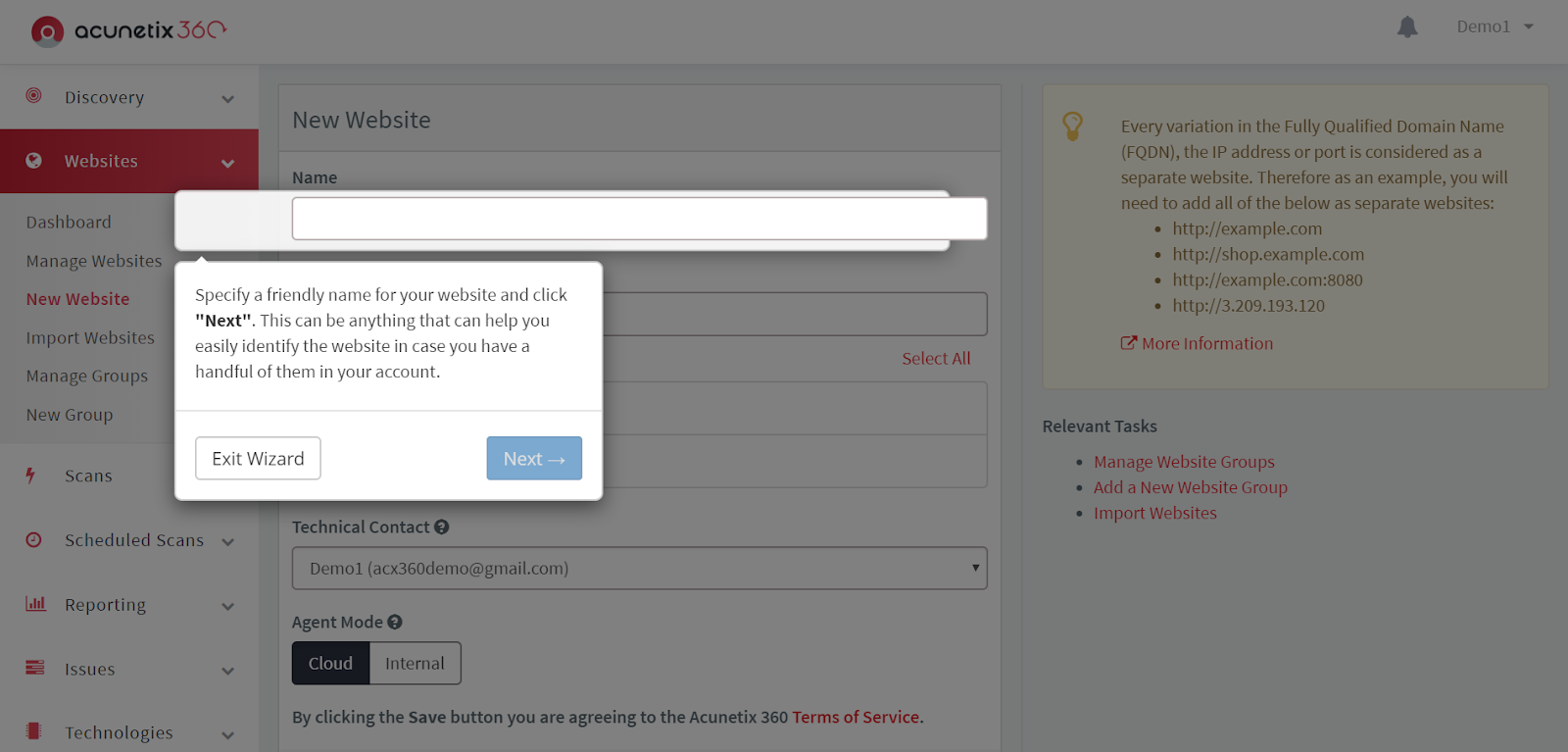Click the Issues list icon
The height and width of the screenshot is (752, 1568).
(x=35, y=668)
